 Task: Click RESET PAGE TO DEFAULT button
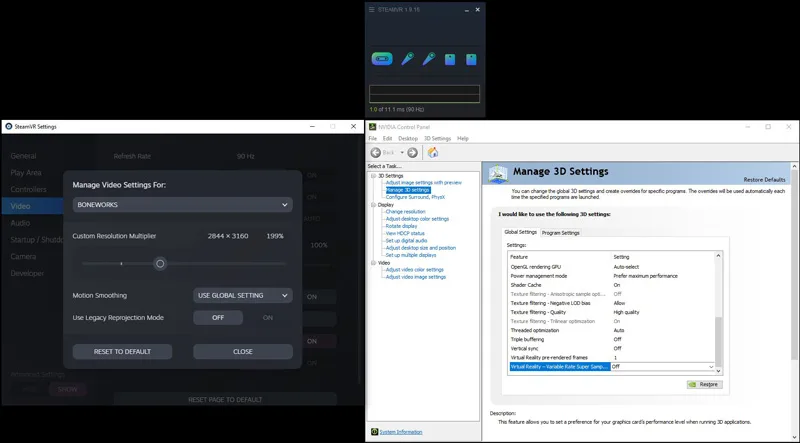225,400
